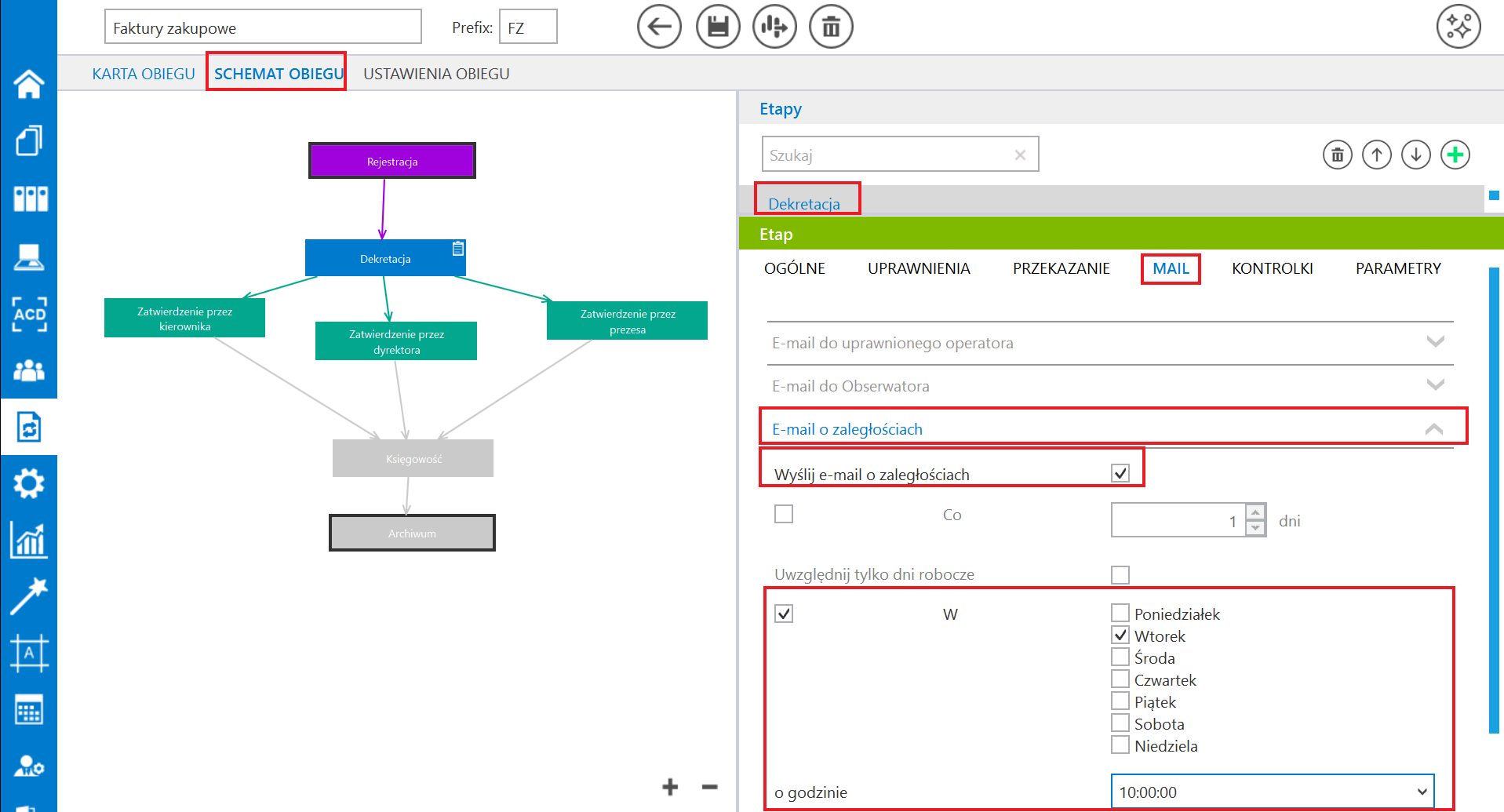Select Zatwierdzenie przez prezesa node
This screenshot has width=1504, height=812.
click(627, 320)
